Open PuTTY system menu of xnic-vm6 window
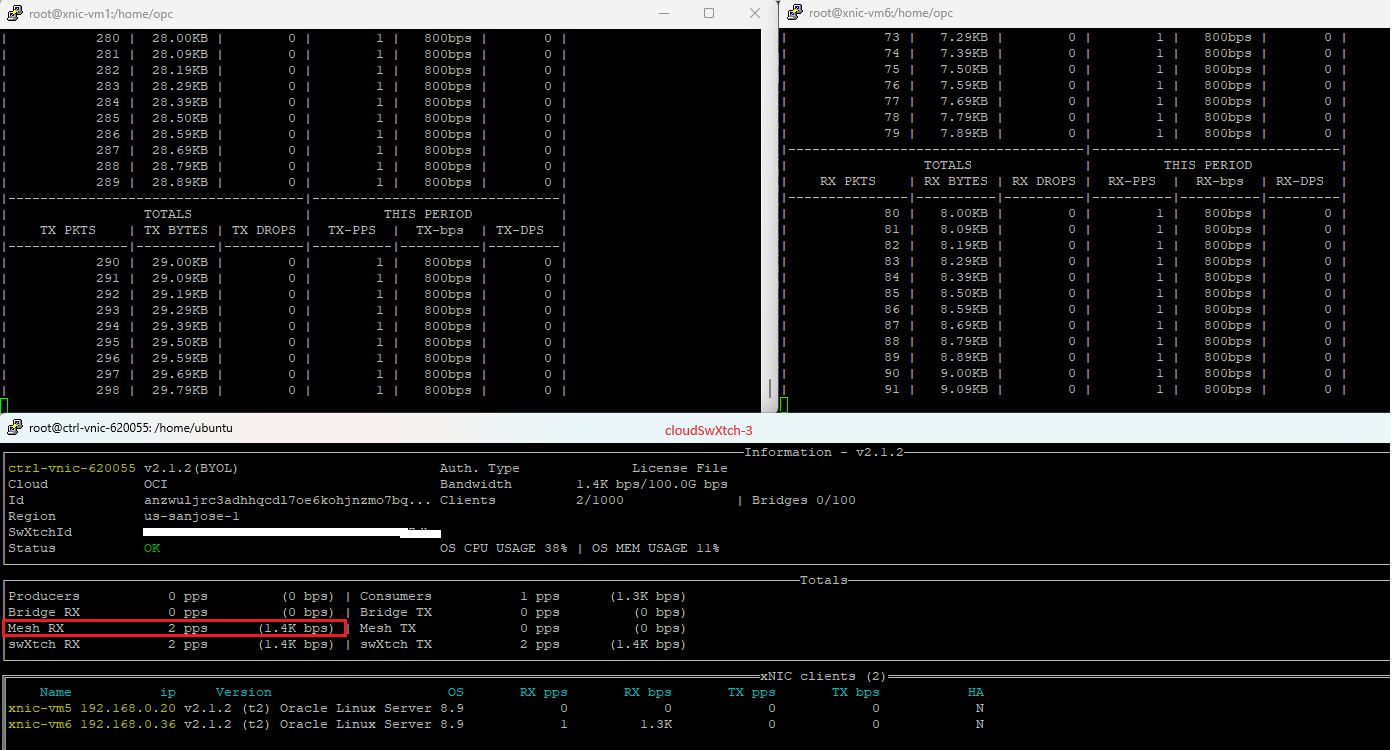 (x=795, y=13)
